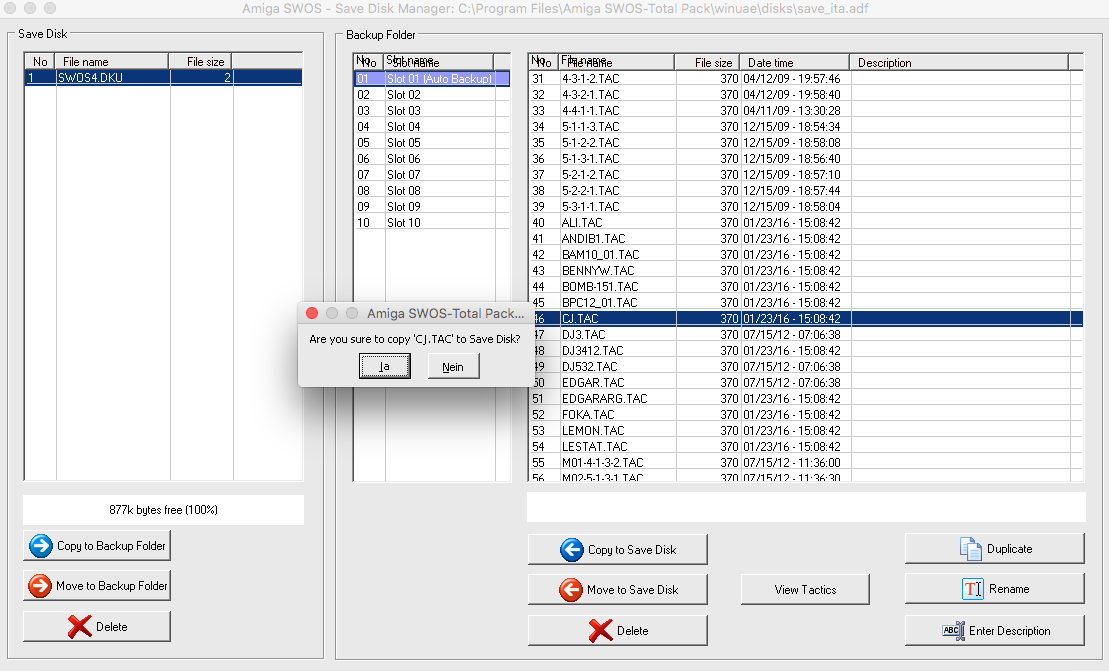The height and width of the screenshot is (671, 1109).
Task: Confirm the copy by pressing Ja
Action: pos(385,367)
